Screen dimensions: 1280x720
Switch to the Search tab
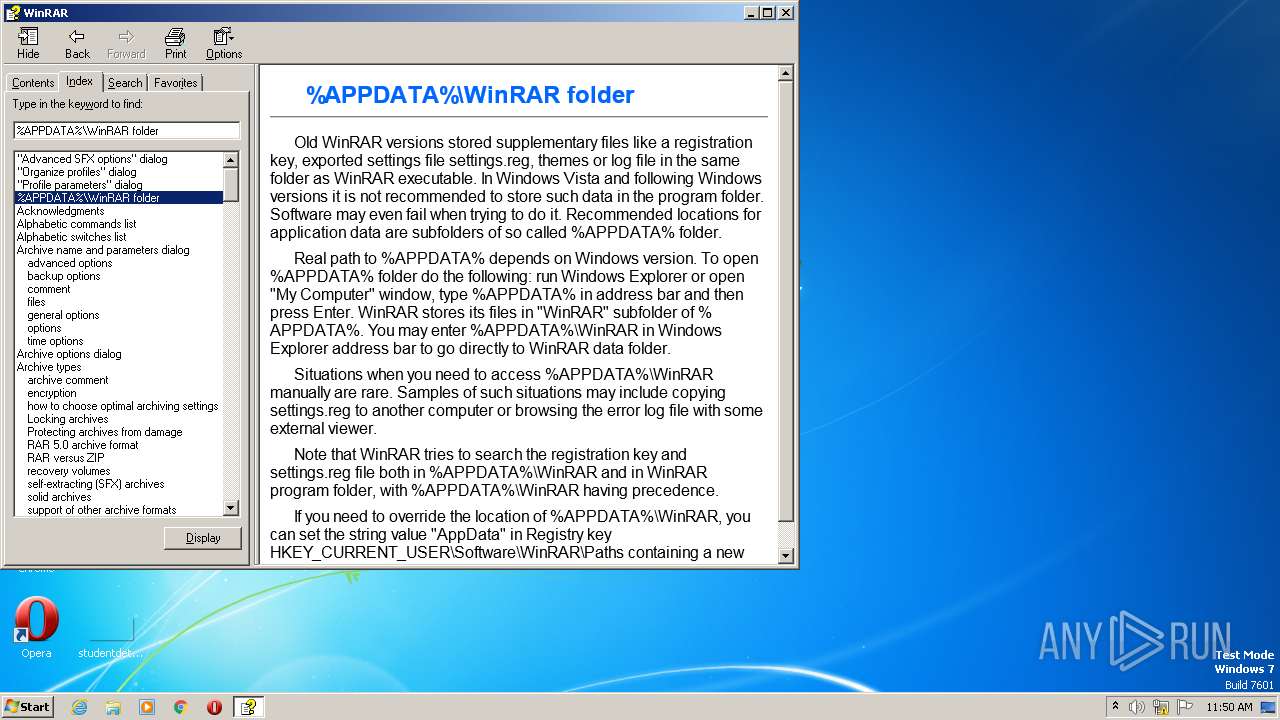pyautogui.click(x=125, y=83)
